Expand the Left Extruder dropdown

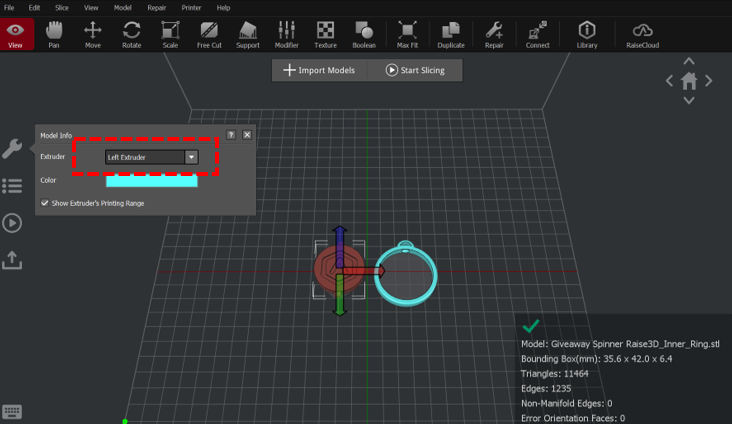(x=191, y=157)
